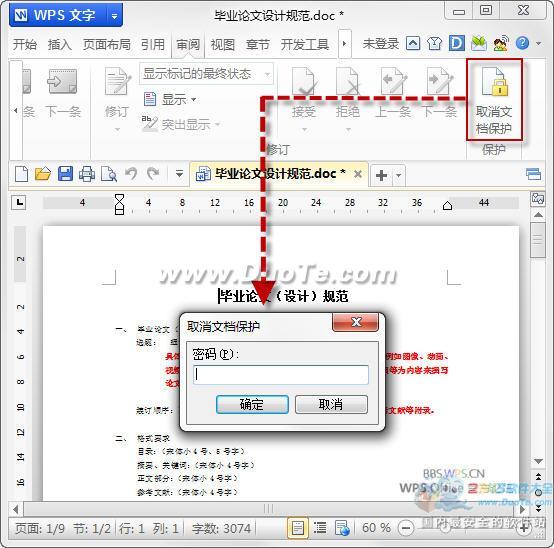
Task: Click the Undo arrow icon
Action: 131,173
